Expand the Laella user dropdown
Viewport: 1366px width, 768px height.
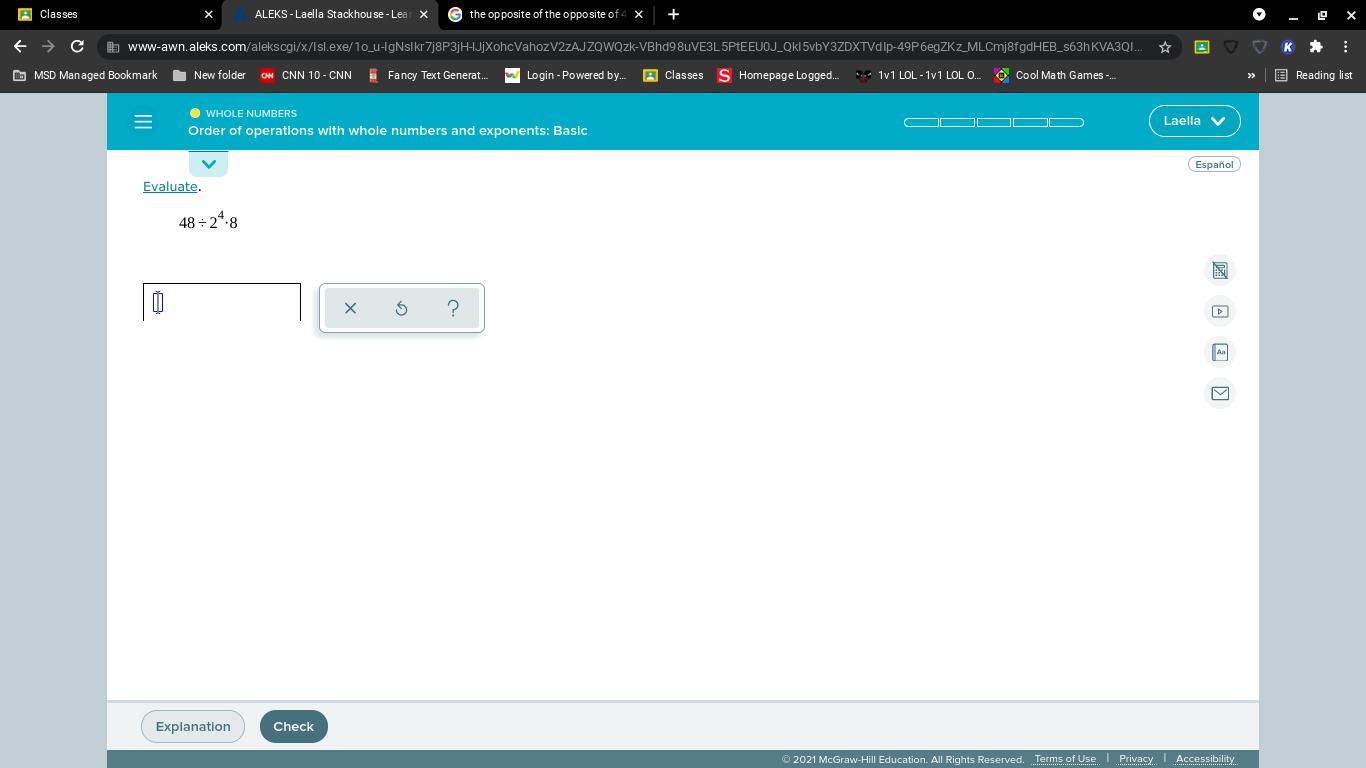[1194, 121]
